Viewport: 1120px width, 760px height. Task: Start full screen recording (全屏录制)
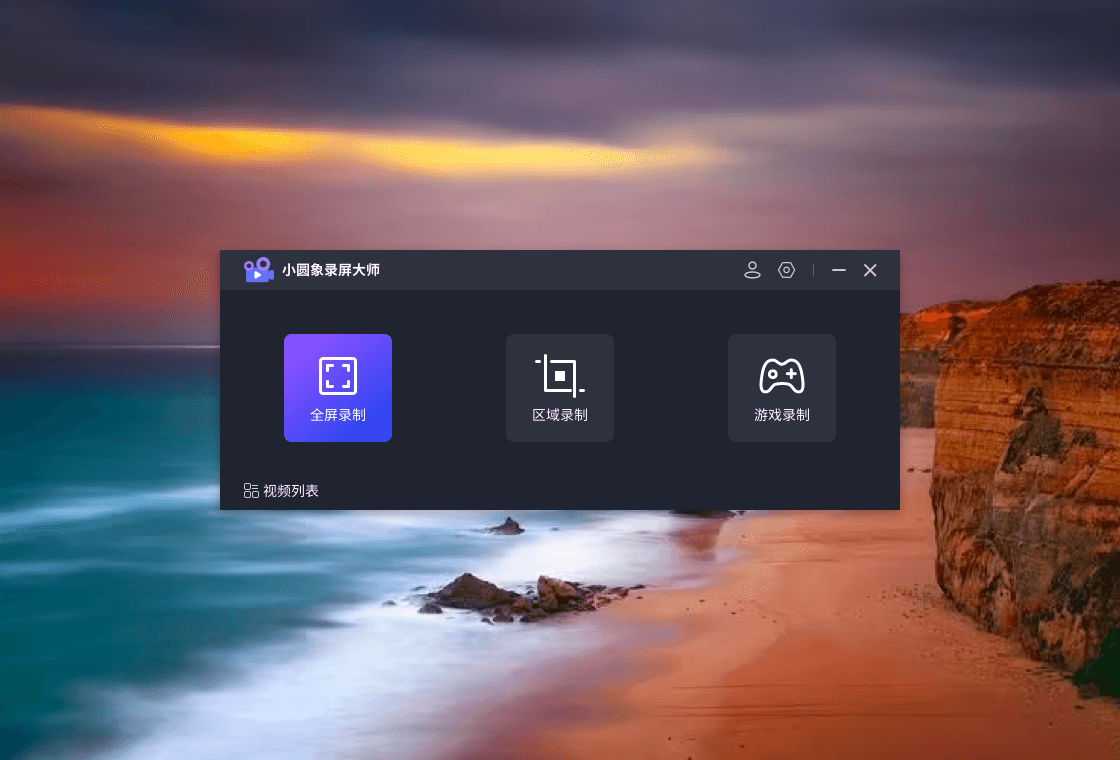(x=338, y=388)
